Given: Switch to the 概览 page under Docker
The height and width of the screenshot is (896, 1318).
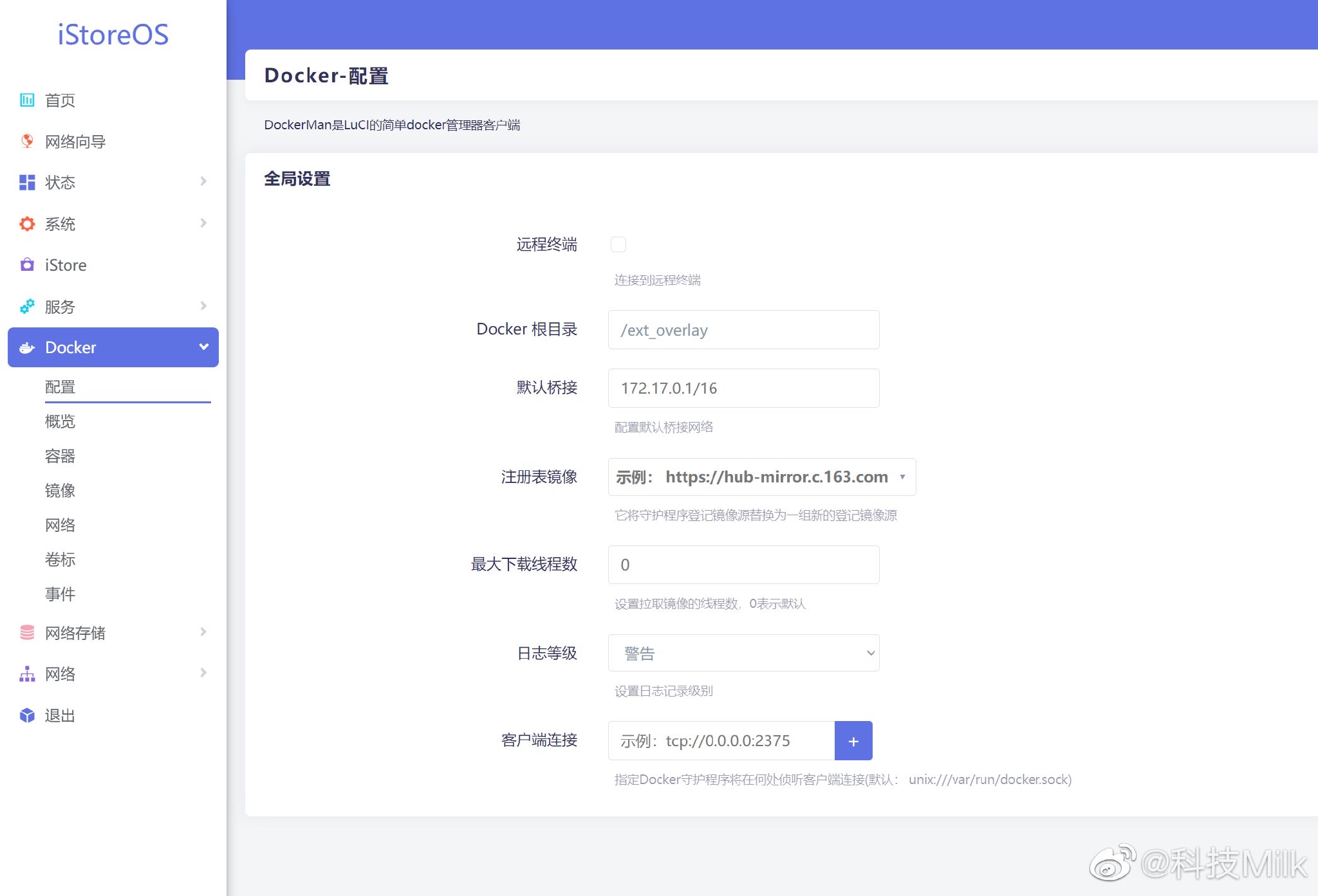Looking at the screenshot, I should tap(60, 421).
